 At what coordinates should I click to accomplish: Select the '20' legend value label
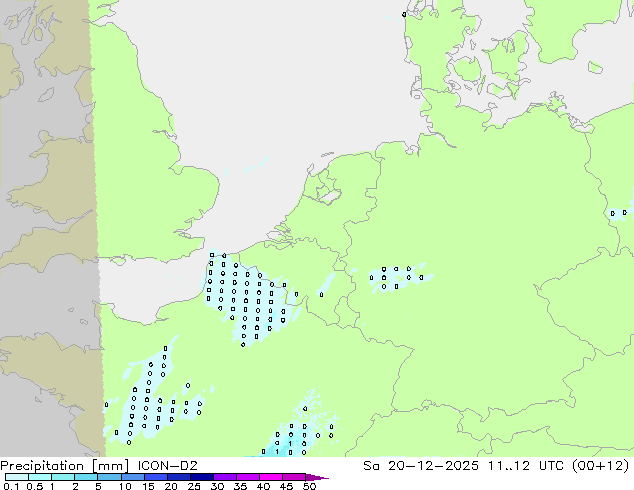(x=171, y=486)
